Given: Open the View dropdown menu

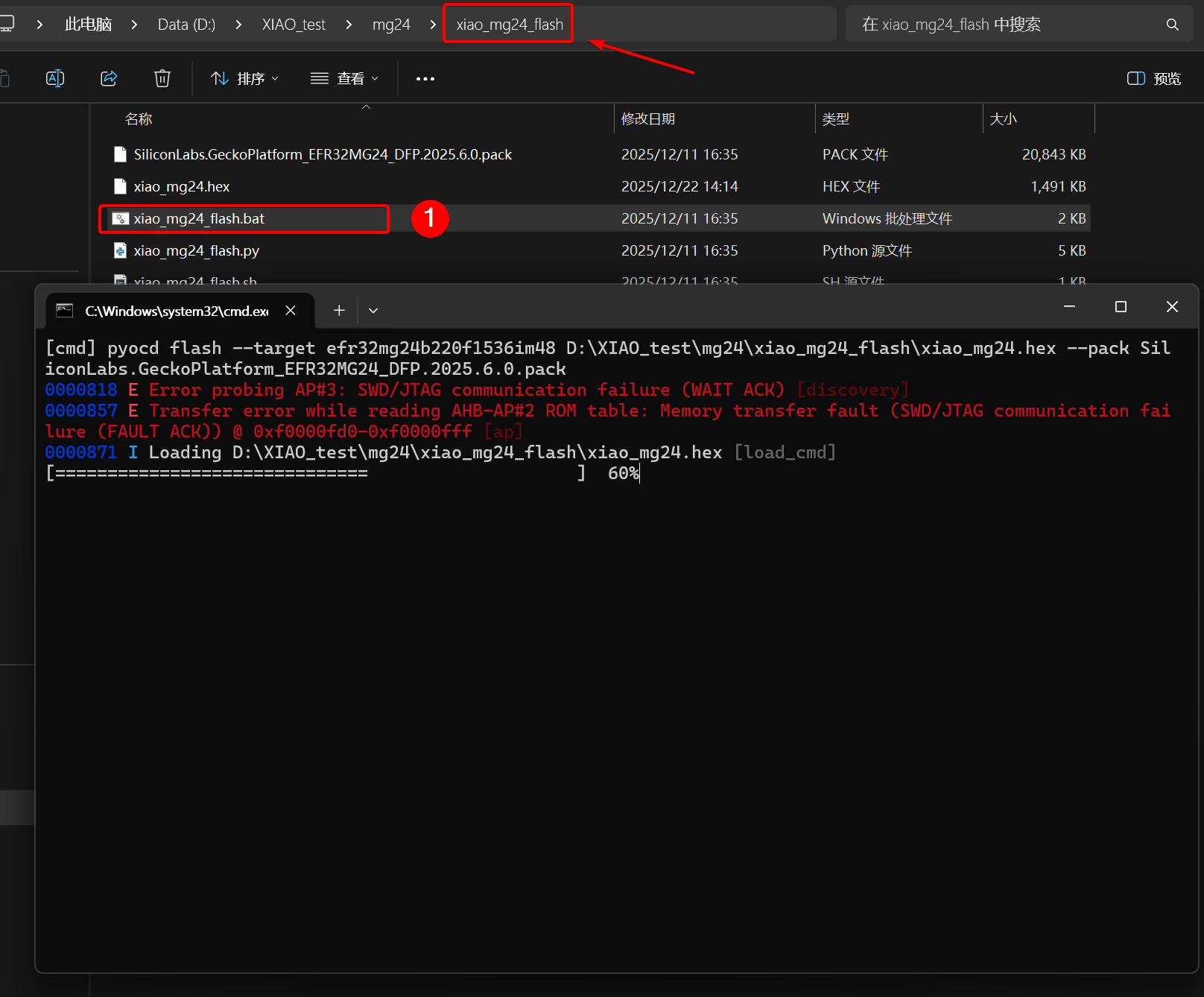Looking at the screenshot, I should click(344, 78).
